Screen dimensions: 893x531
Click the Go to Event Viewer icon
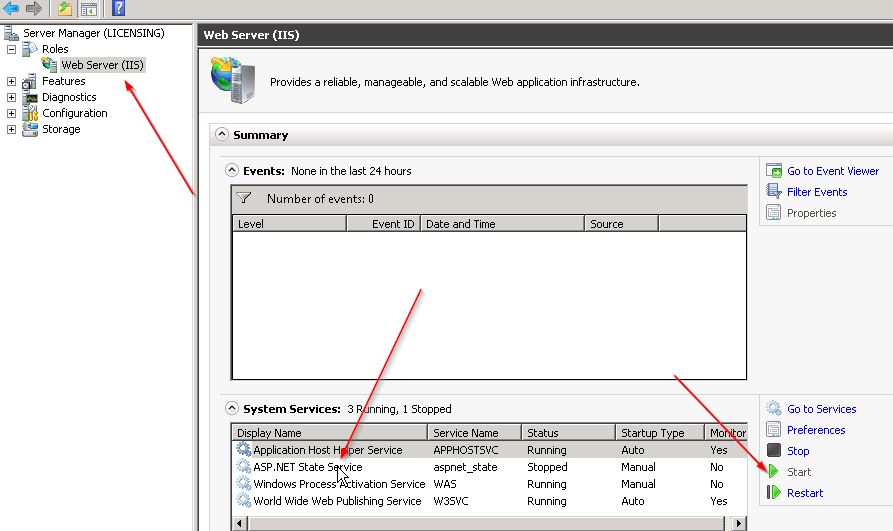pos(774,170)
